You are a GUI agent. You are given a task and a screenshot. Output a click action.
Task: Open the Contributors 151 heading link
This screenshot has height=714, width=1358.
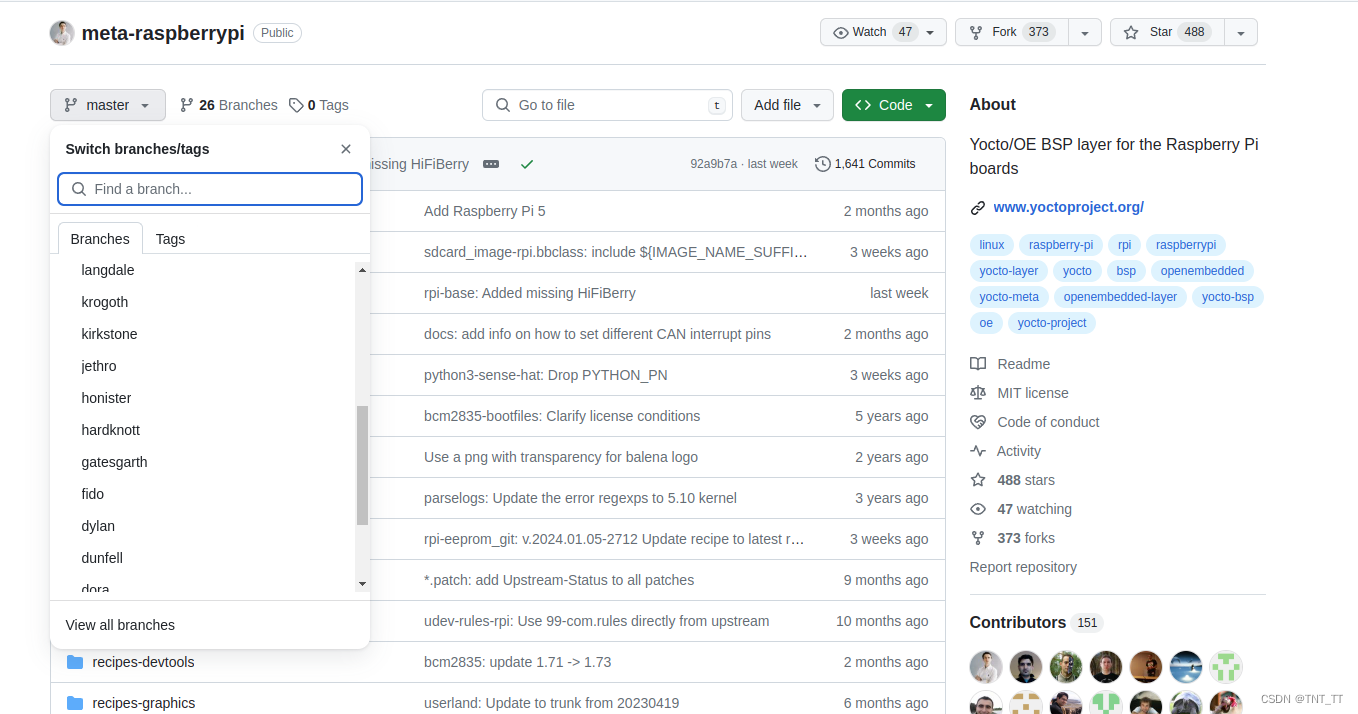(1036, 622)
